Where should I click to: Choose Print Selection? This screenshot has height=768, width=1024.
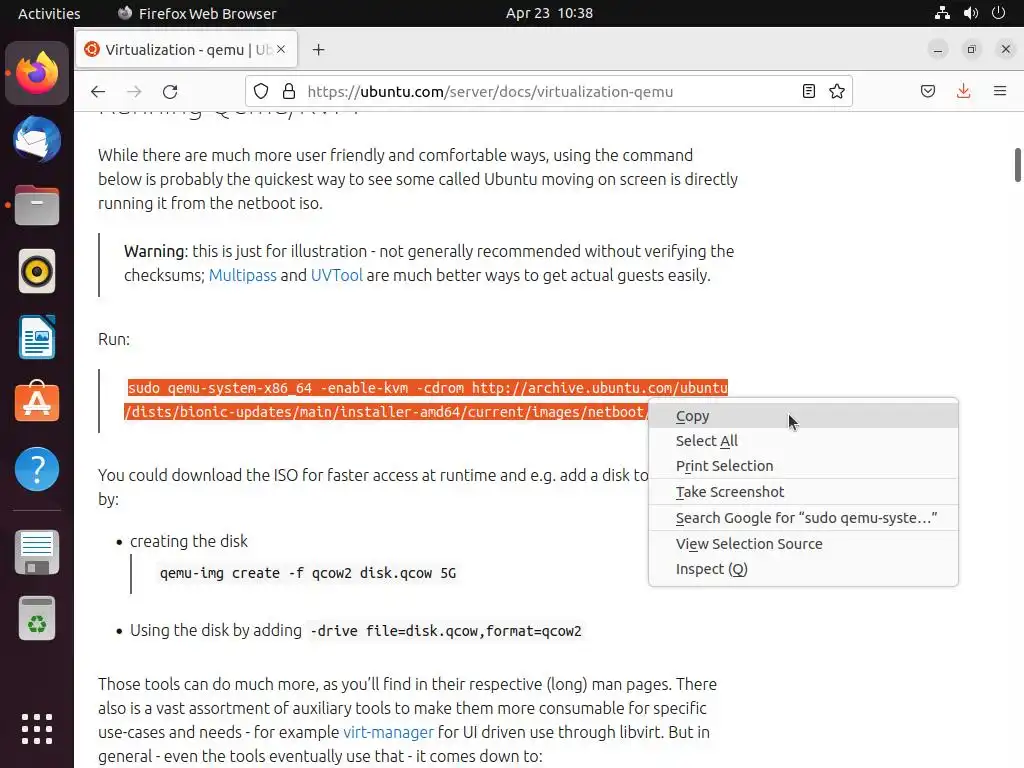click(x=803, y=466)
